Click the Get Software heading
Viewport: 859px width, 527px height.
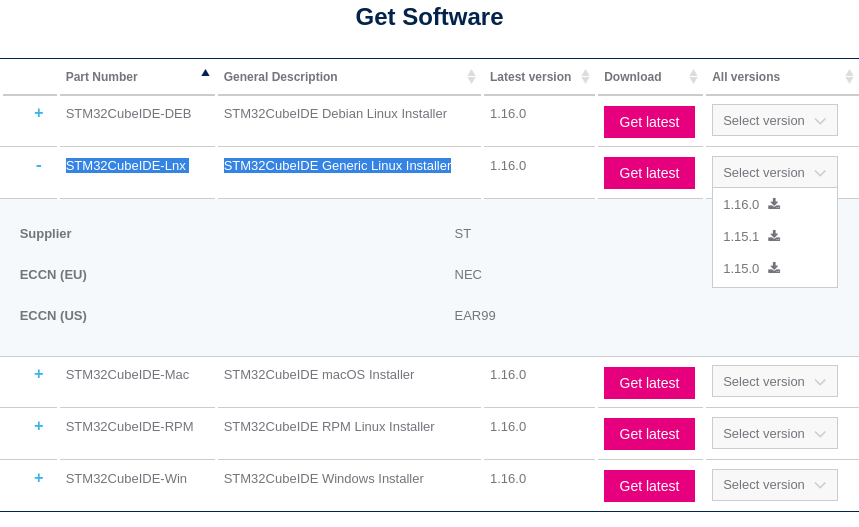coord(429,17)
